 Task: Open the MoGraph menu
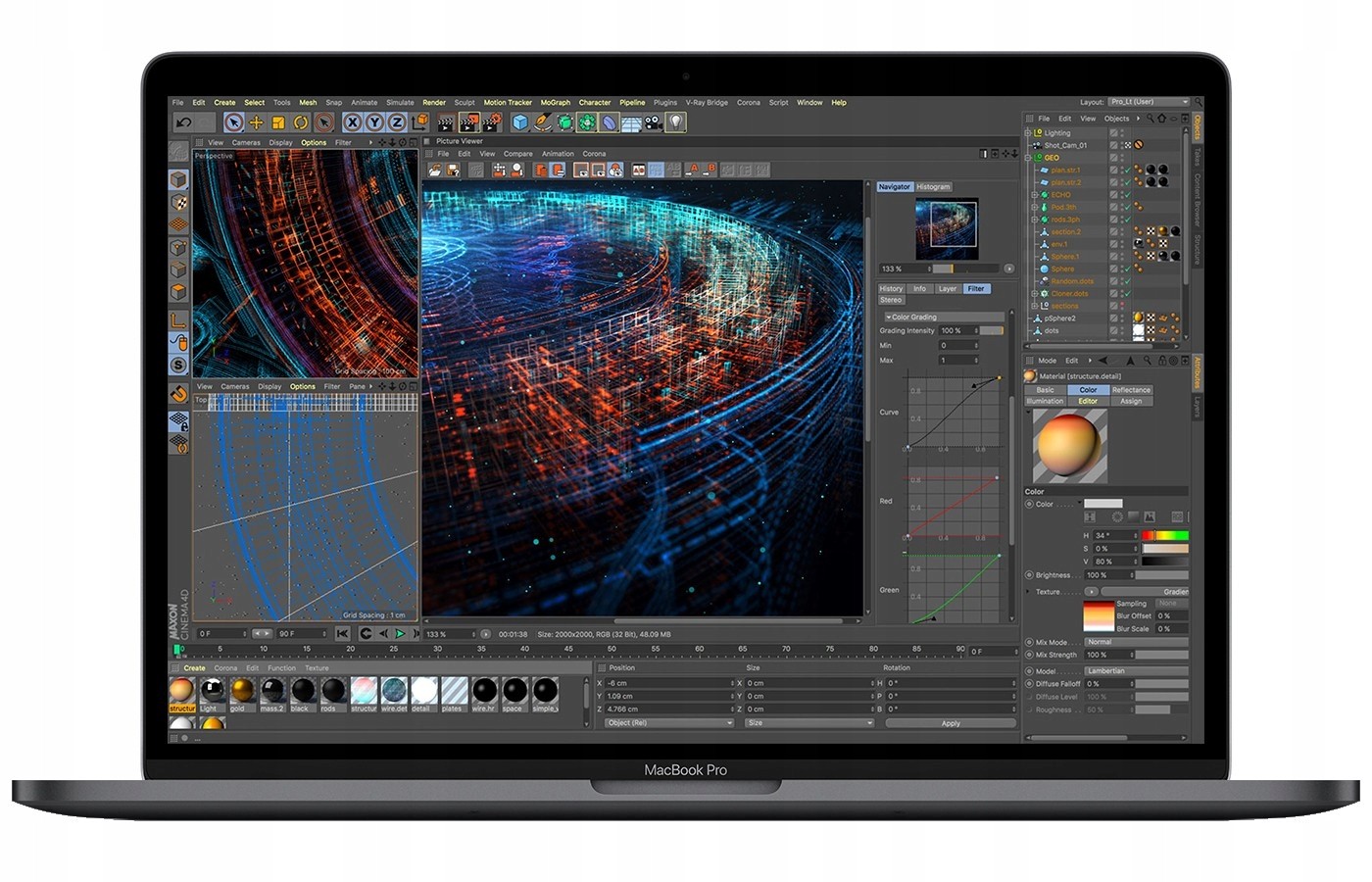click(555, 102)
